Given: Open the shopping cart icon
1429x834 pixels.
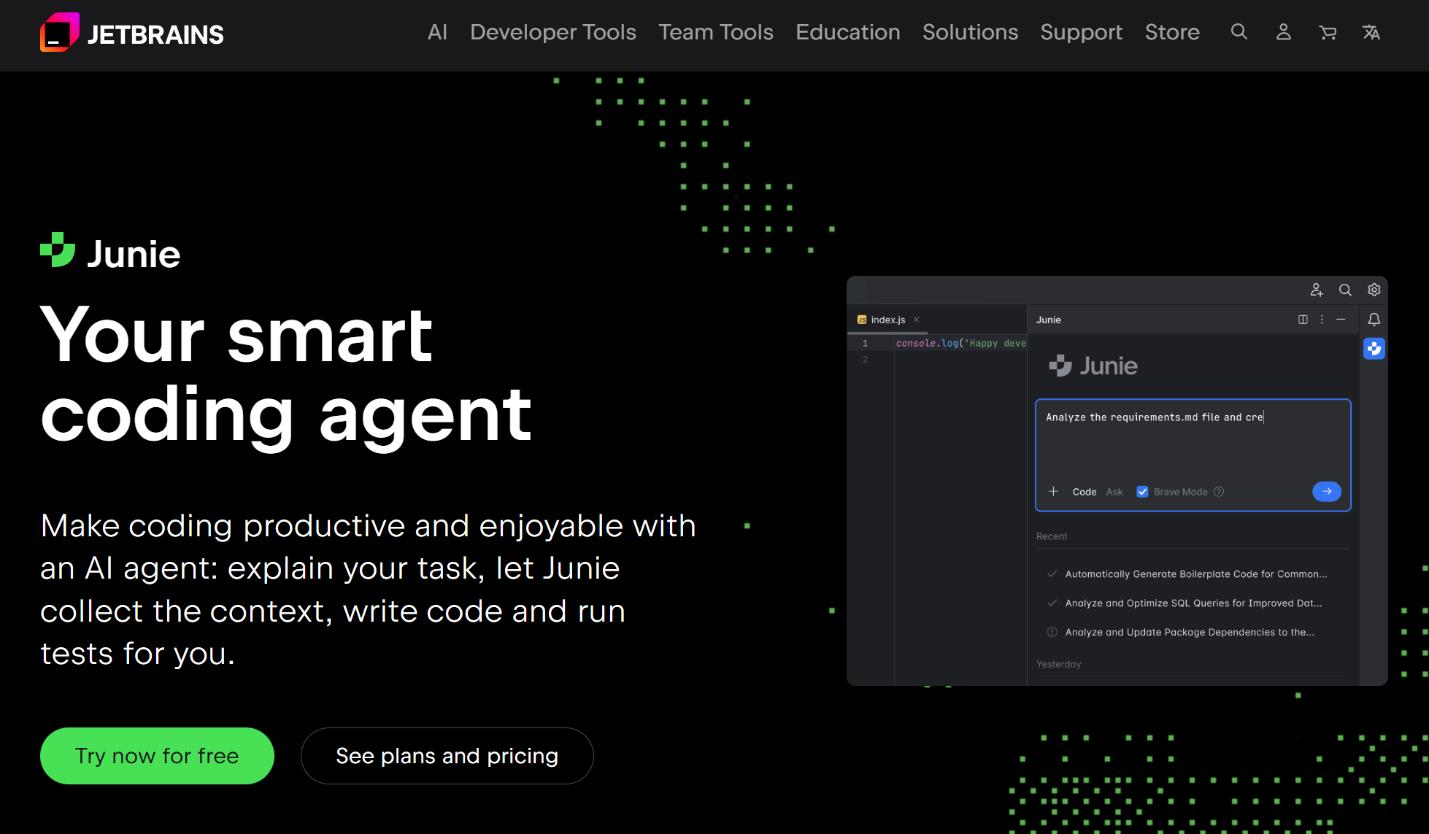Looking at the screenshot, I should [1327, 32].
